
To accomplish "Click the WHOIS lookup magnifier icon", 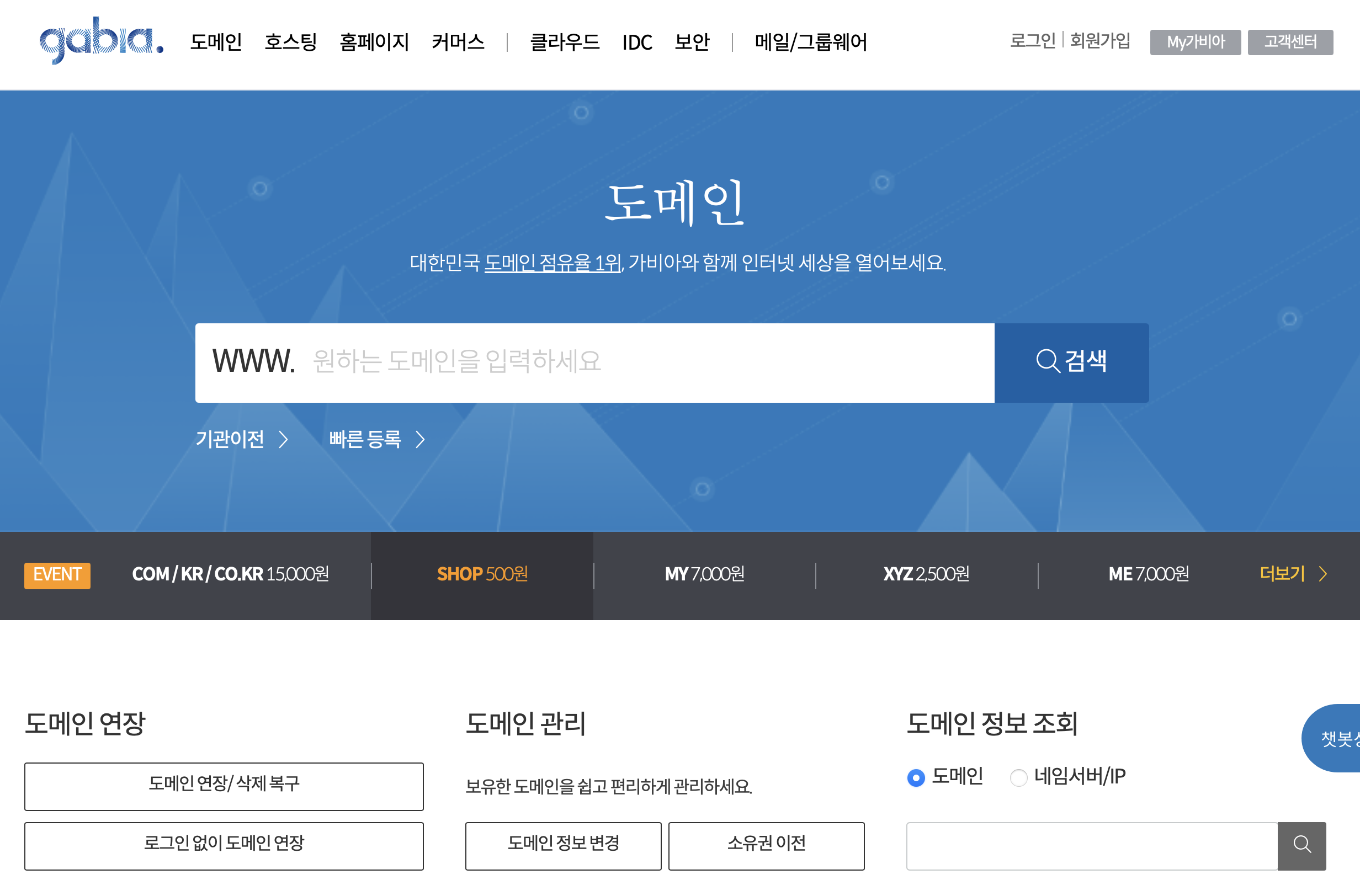I will coord(1301,845).
